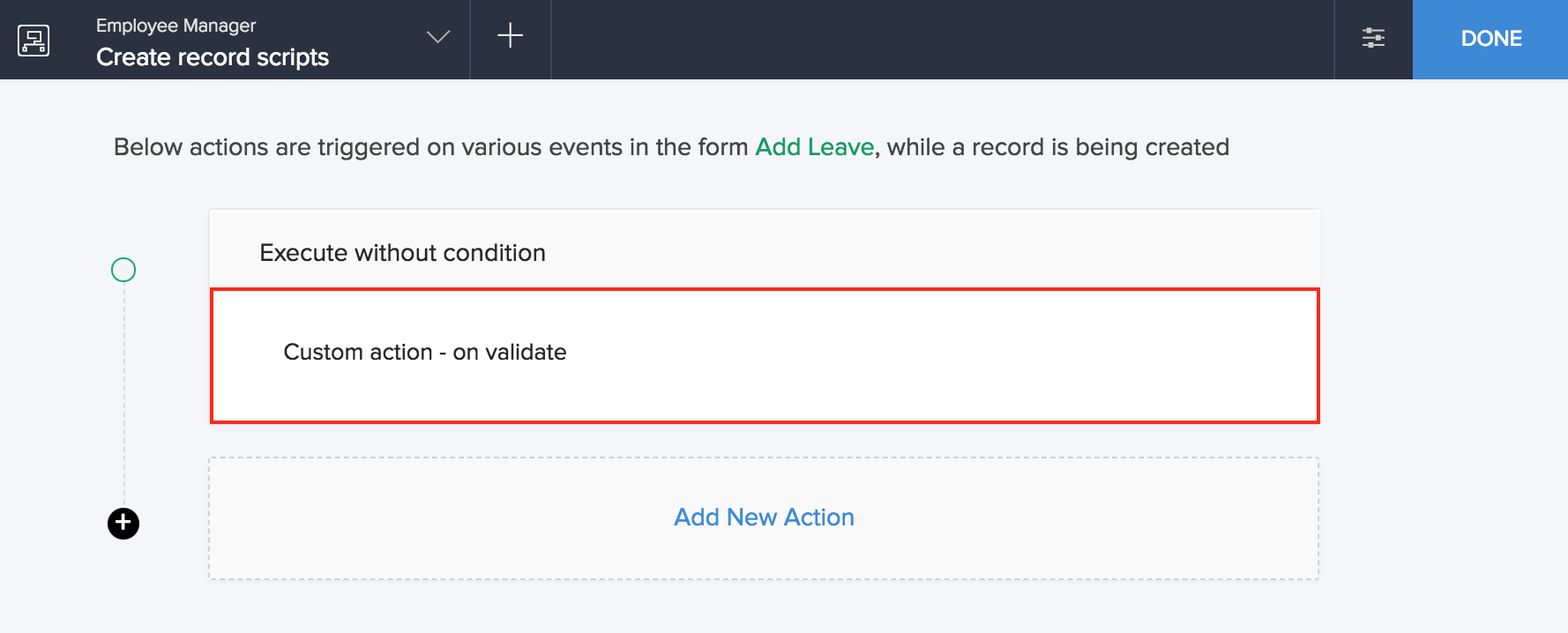Click the plus icon in the top bar
This screenshot has width=1568, height=633.
click(x=510, y=36)
